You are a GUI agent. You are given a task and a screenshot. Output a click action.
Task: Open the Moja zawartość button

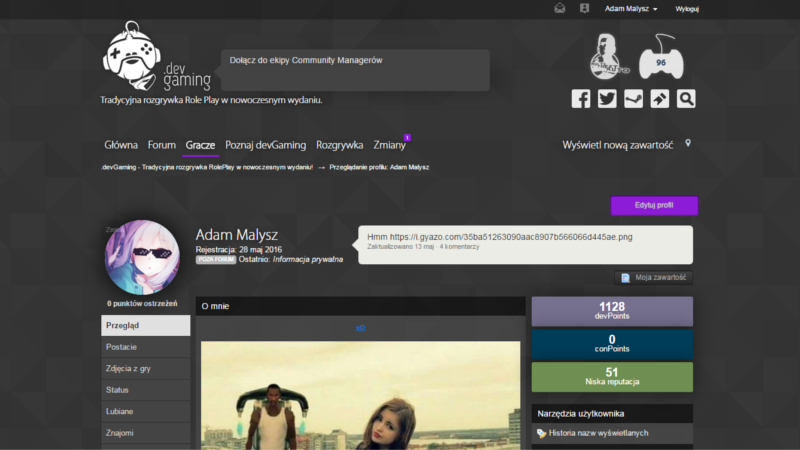pyautogui.click(x=654, y=278)
